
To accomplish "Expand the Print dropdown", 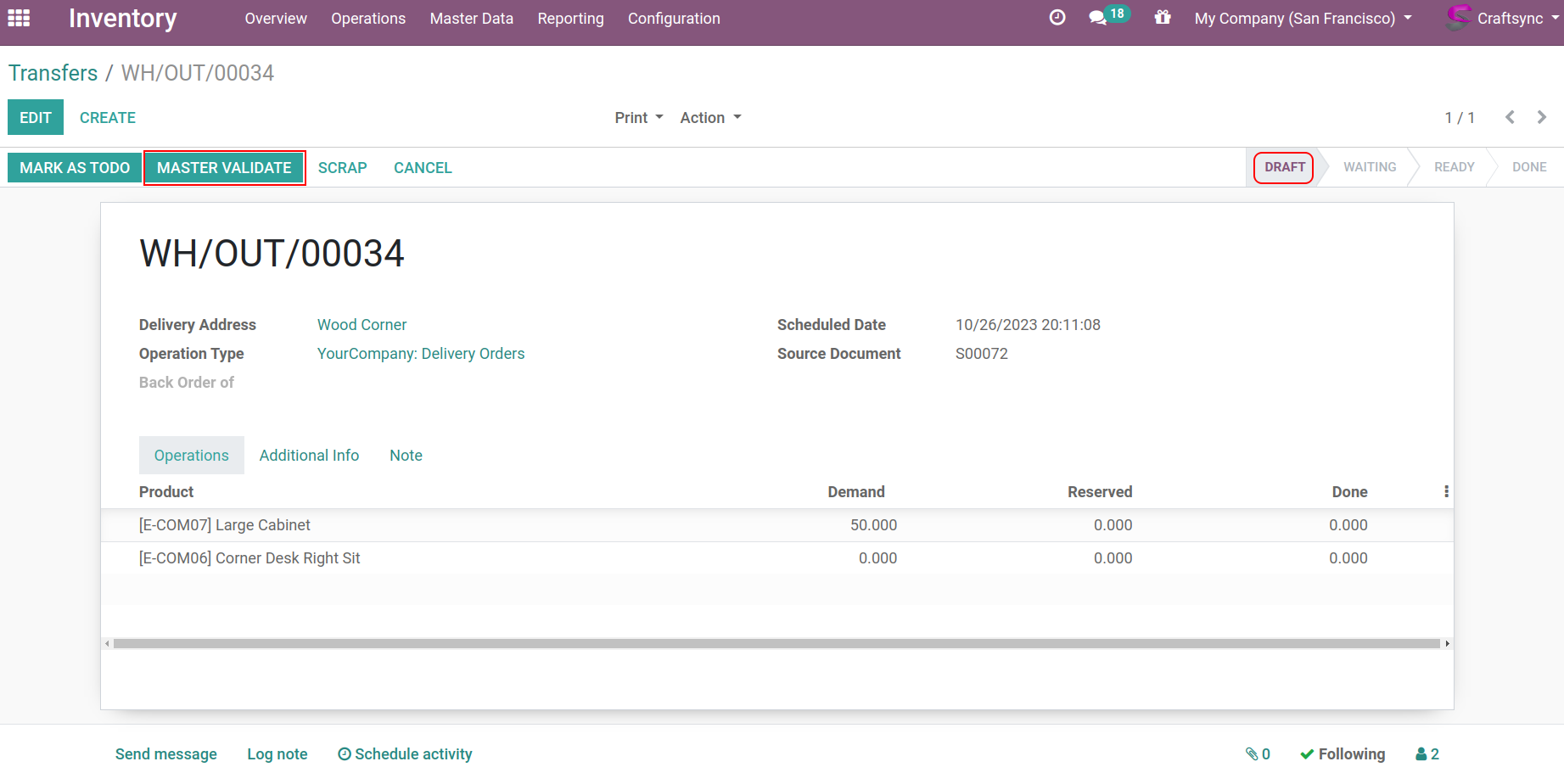I will (x=638, y=118).
